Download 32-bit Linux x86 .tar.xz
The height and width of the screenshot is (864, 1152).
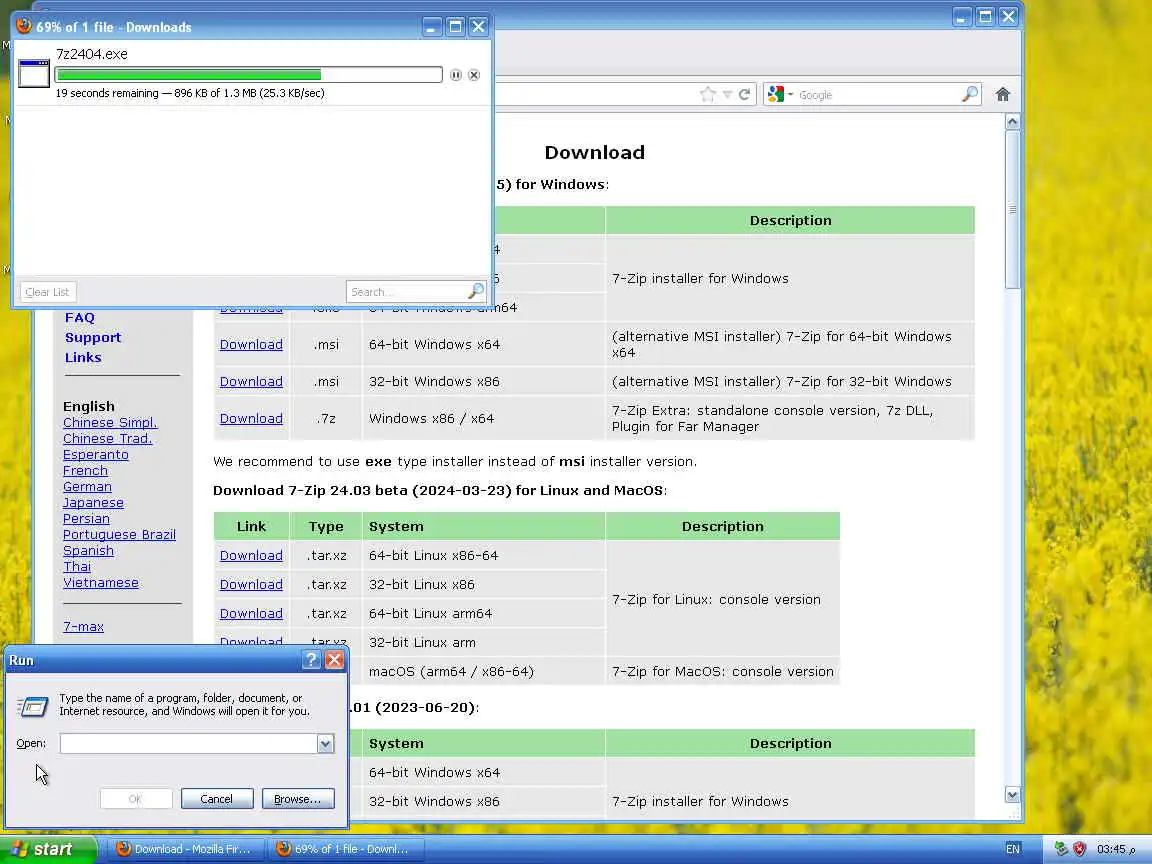pyautogui.click(x=251, y=584)
